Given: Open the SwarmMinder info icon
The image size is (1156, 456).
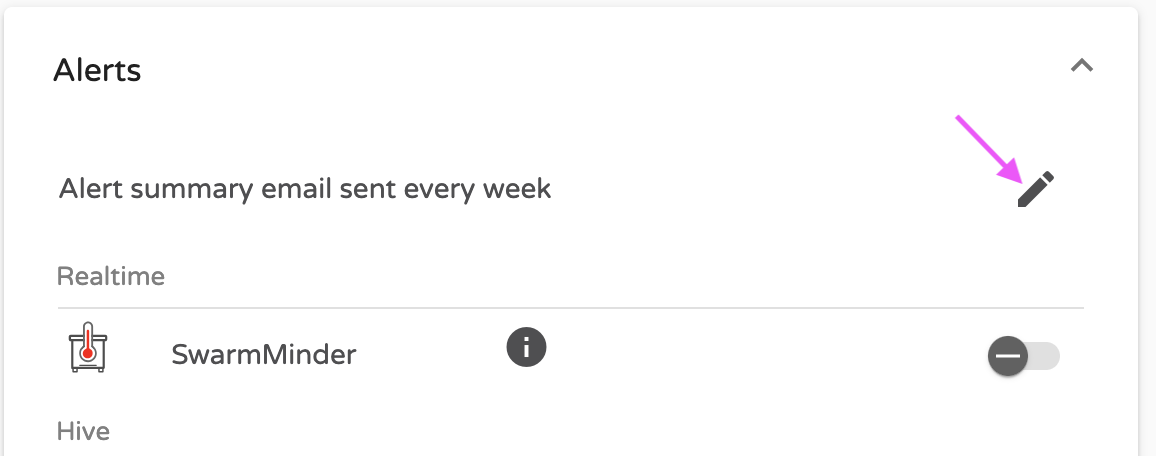Looking at the screenshot, I should 526,347.
